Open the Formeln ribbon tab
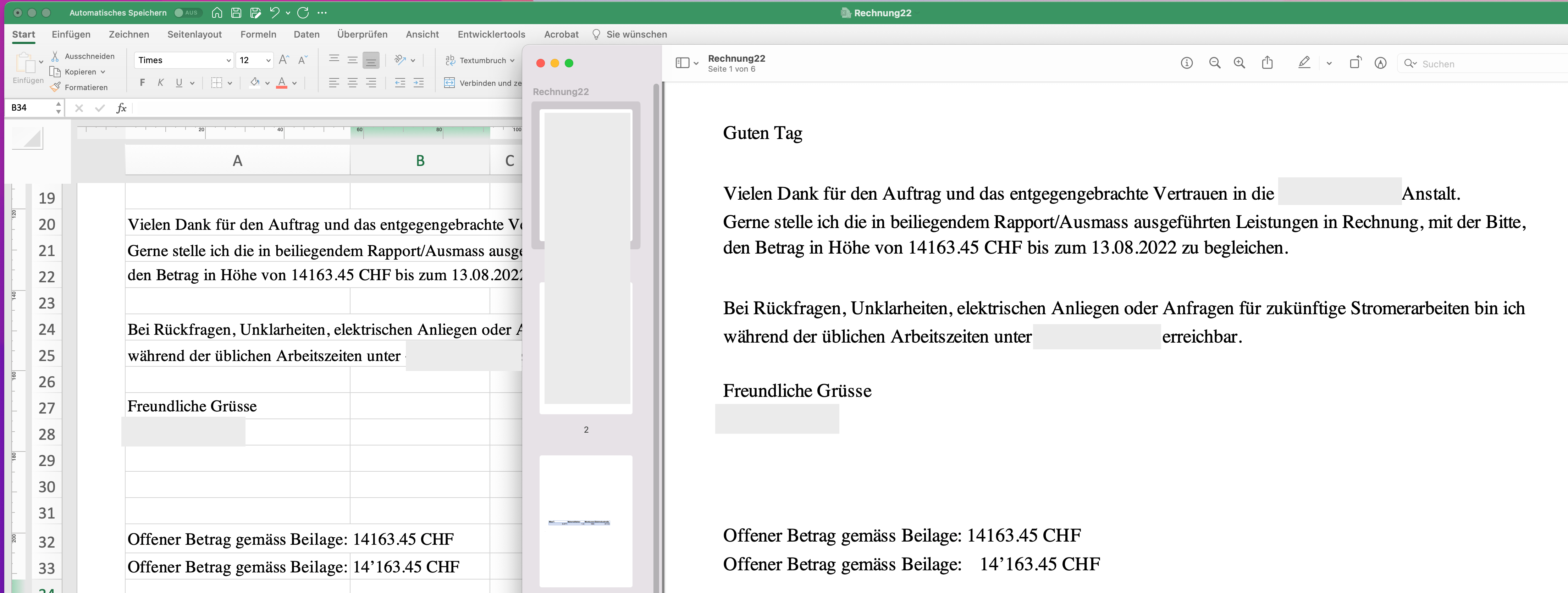Screen dimensions: 1568x593 [258, 34]
